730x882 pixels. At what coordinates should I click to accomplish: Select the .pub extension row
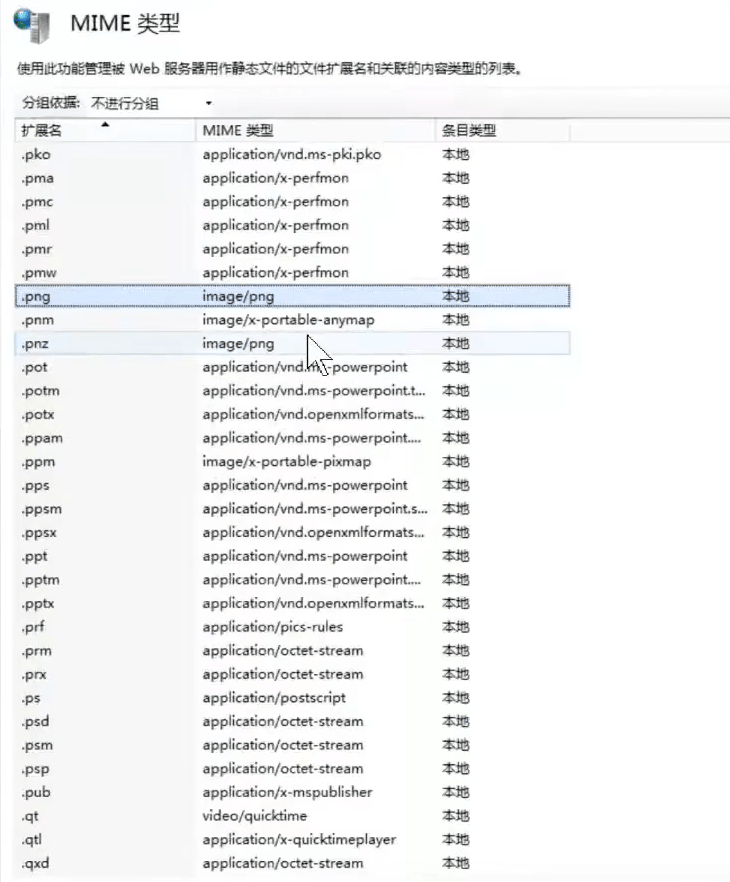(292, 792)
